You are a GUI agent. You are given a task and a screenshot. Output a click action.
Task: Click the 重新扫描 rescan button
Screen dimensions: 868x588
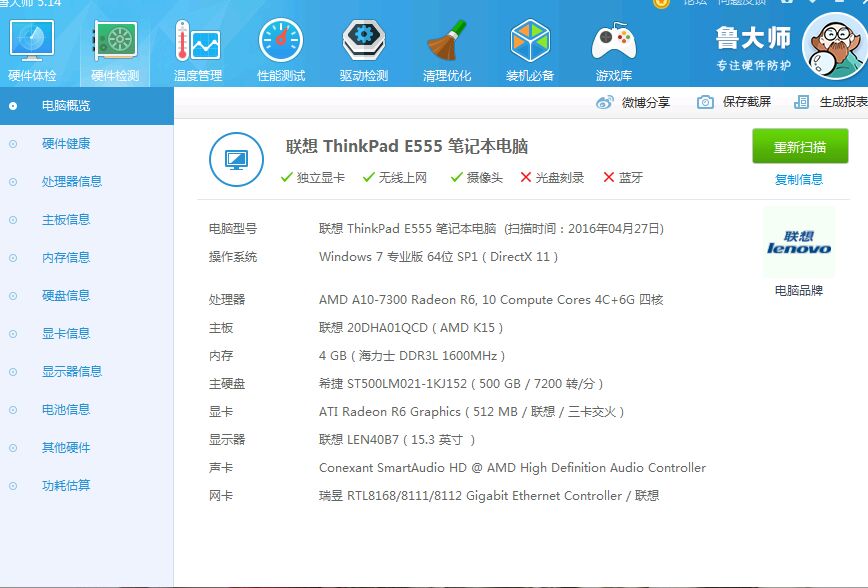click(800, 146)
